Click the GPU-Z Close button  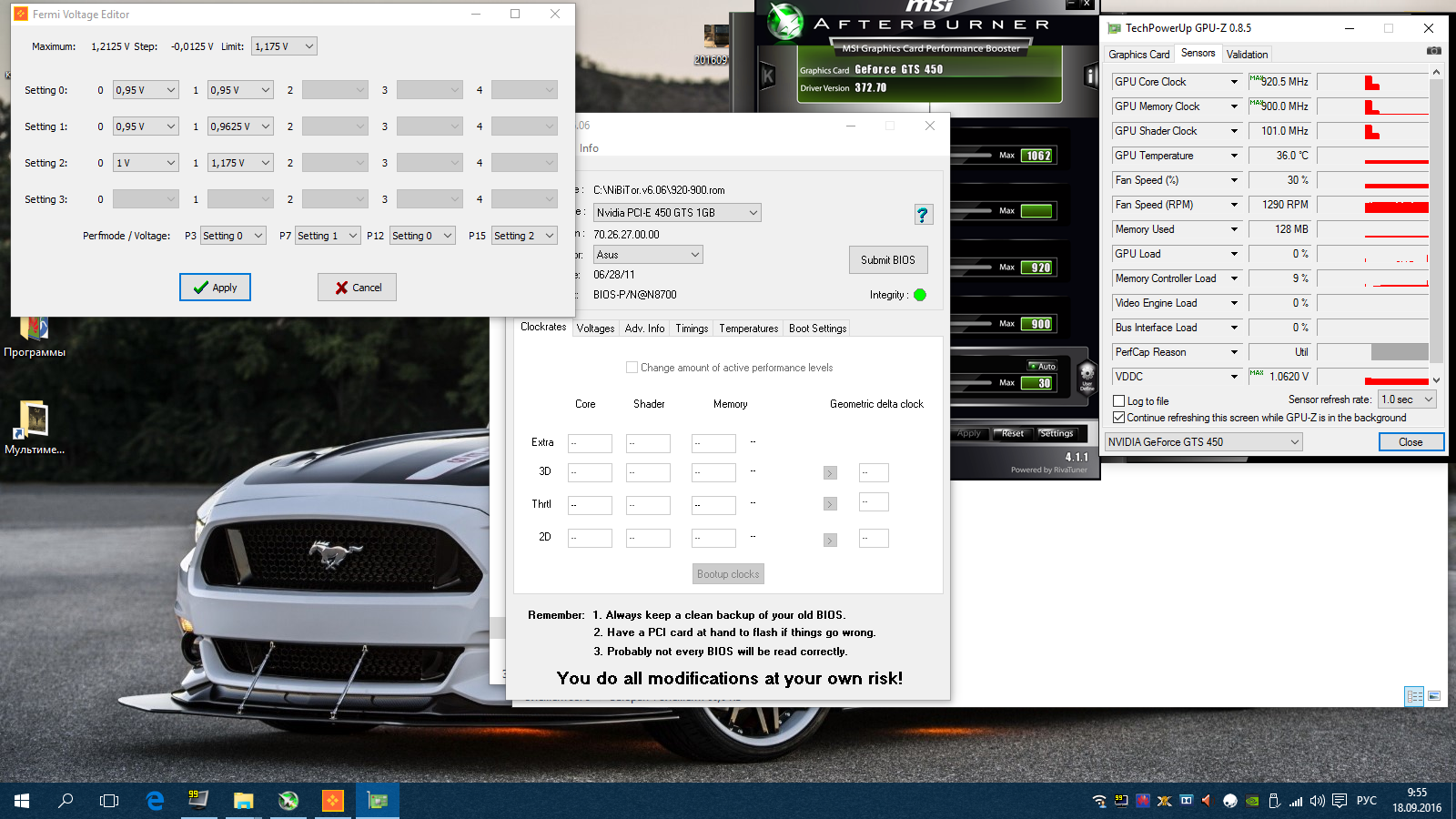(x=1410, y=442)
